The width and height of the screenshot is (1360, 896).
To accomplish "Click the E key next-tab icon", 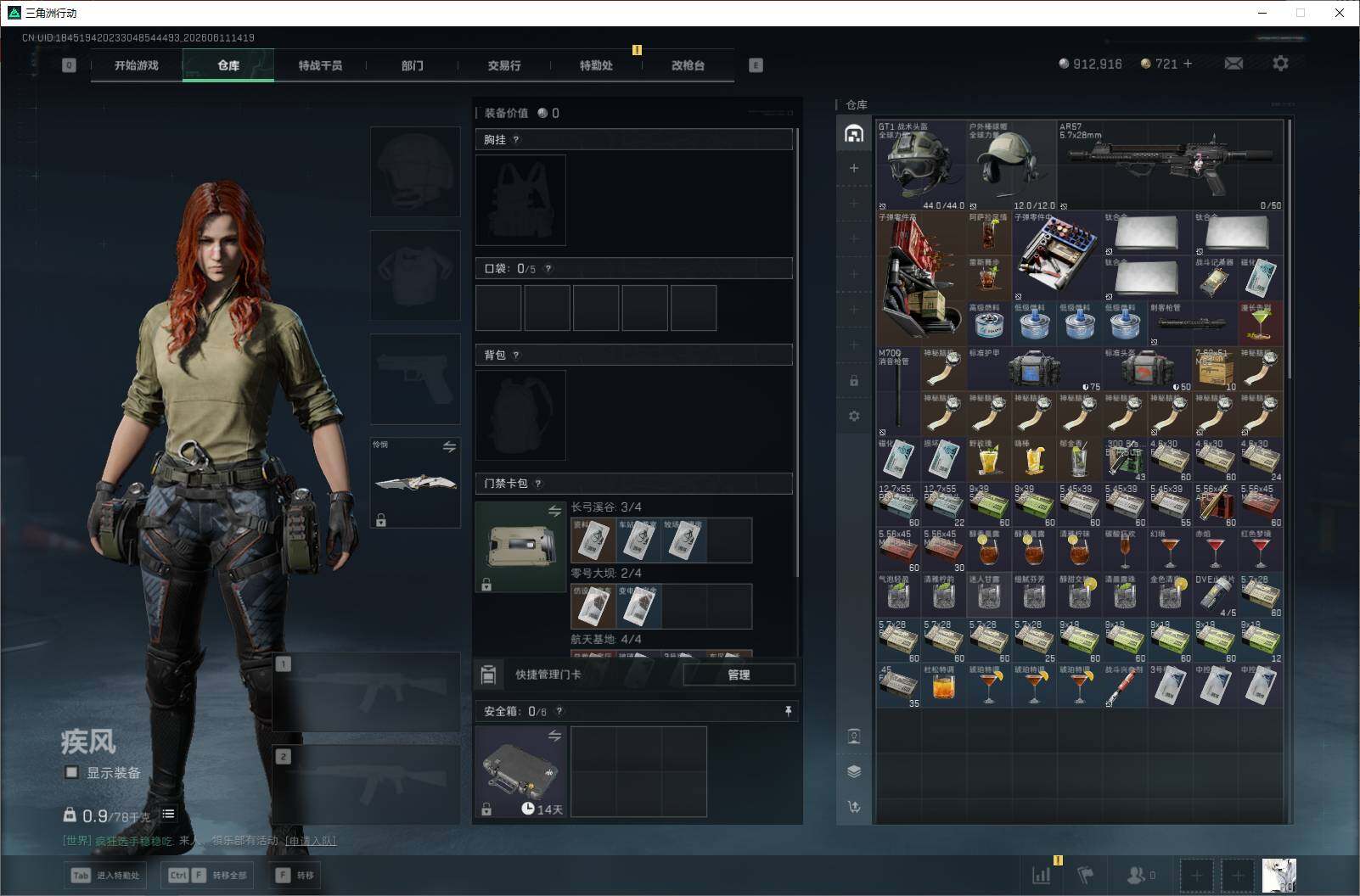I will tap(756, 65).
